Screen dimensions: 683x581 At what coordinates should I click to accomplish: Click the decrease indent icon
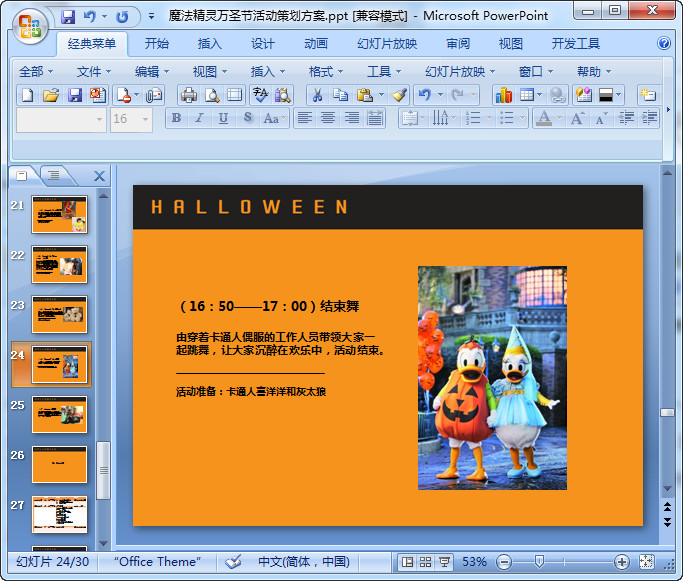tap(626, 118)
